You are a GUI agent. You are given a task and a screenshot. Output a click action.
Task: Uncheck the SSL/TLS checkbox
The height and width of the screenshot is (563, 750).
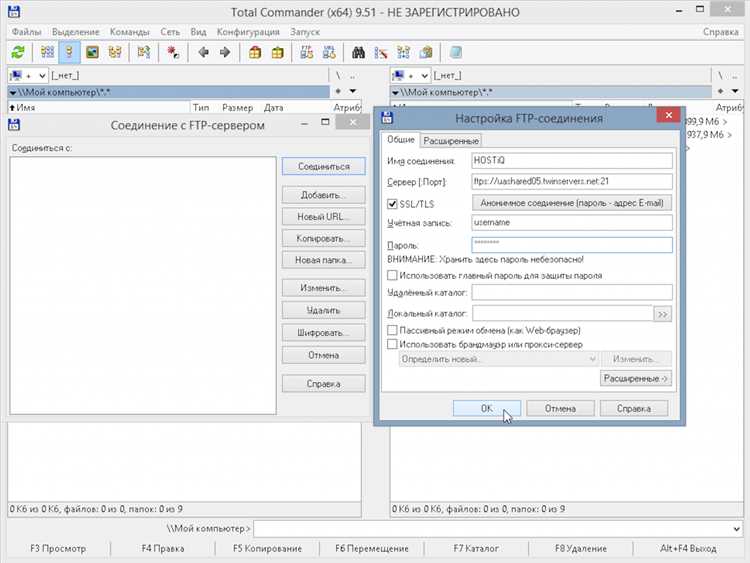[x=392, y=203]
